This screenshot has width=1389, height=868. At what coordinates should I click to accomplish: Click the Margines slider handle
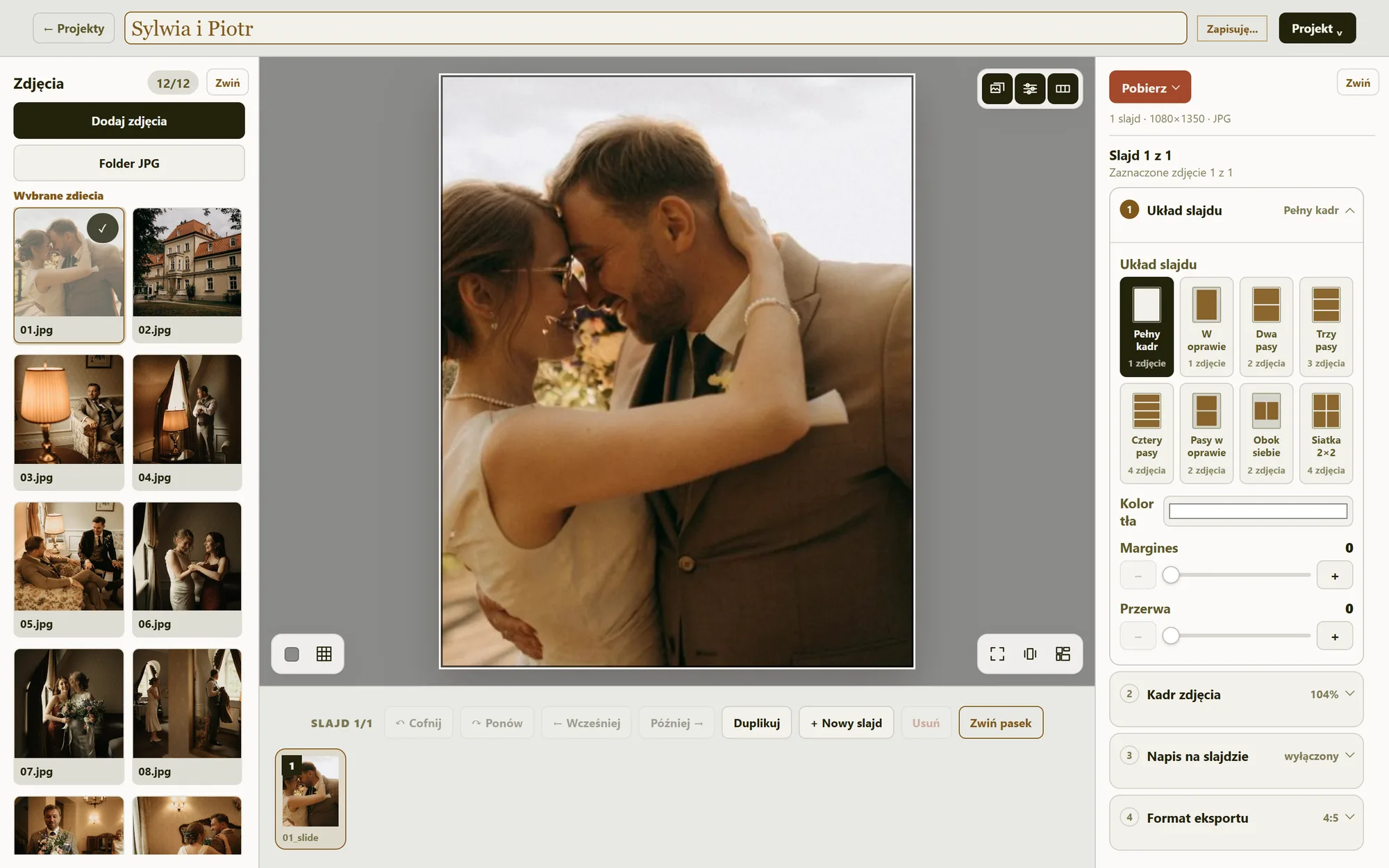(x=1171, y=575)
